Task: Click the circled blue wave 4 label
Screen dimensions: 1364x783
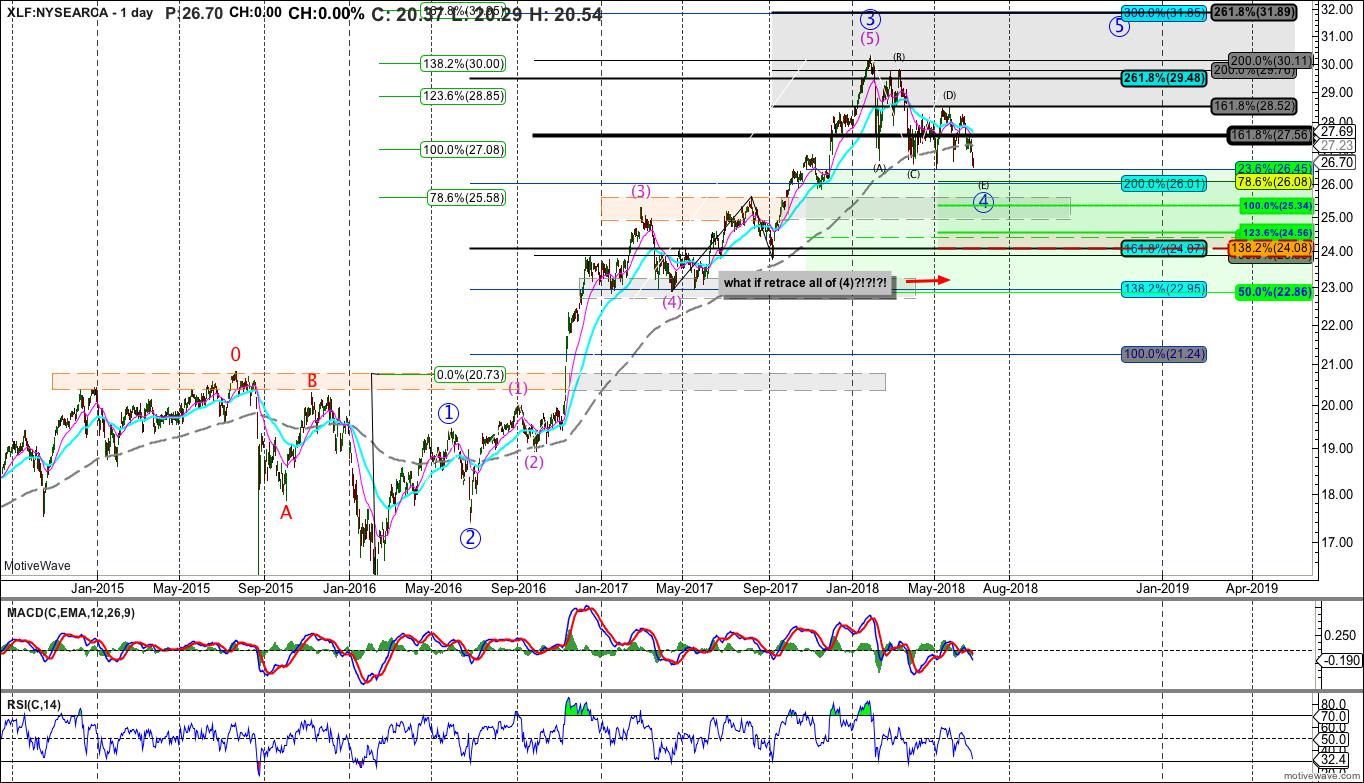Action: pos(984,202)
